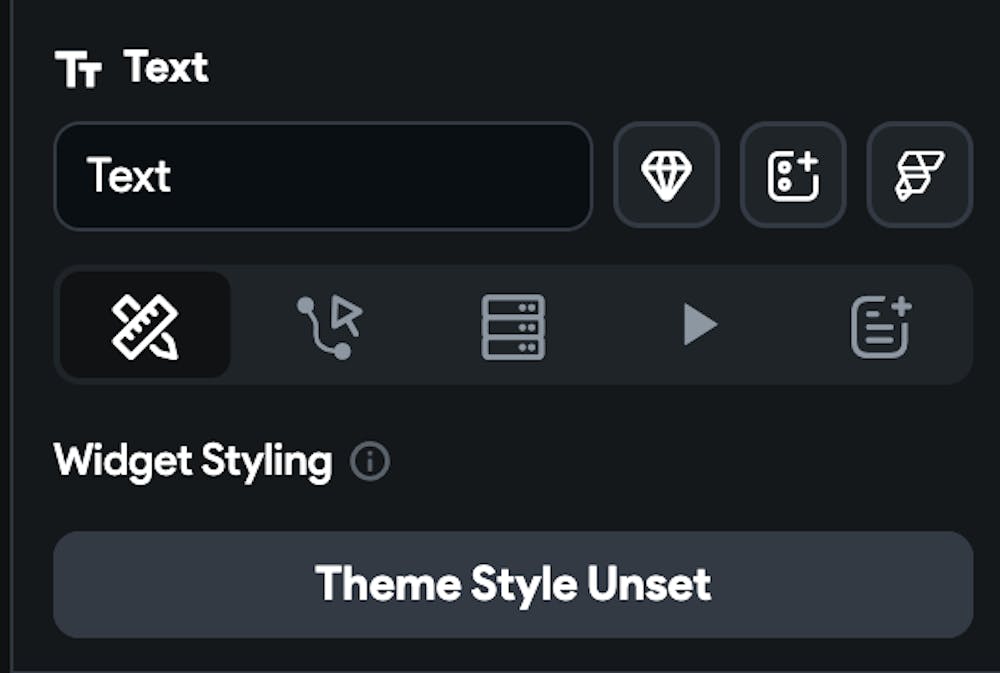This screenshot has width=1000, height=673.
Task: Open theme style picker via Theme Style Unset
Action: pos(513,584)
